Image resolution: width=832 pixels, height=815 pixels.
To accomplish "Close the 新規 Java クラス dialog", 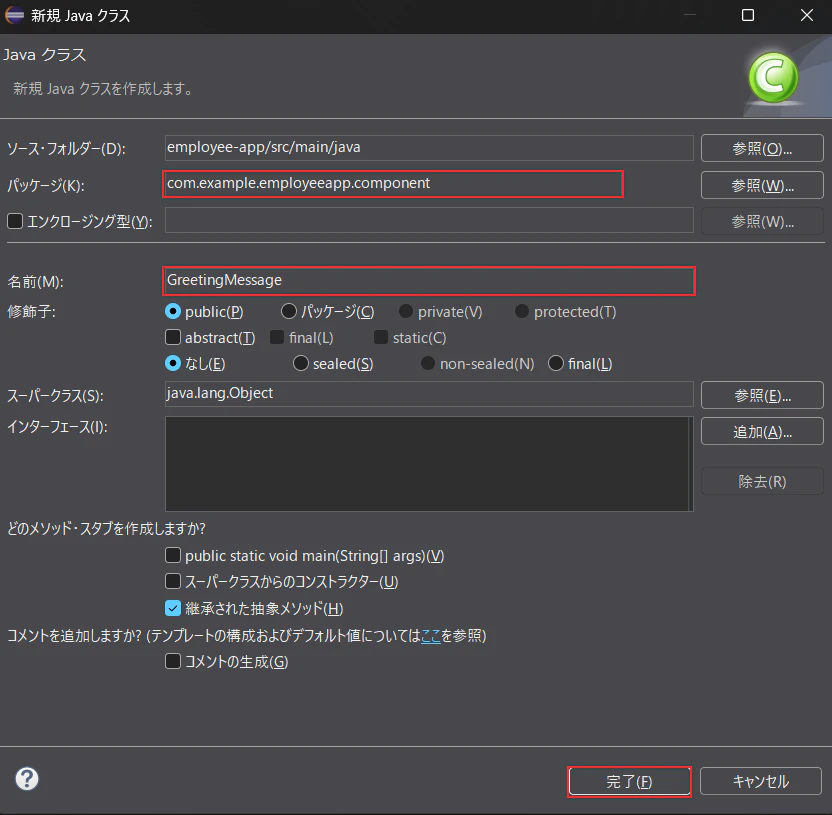I will click(x=807, y=15).
